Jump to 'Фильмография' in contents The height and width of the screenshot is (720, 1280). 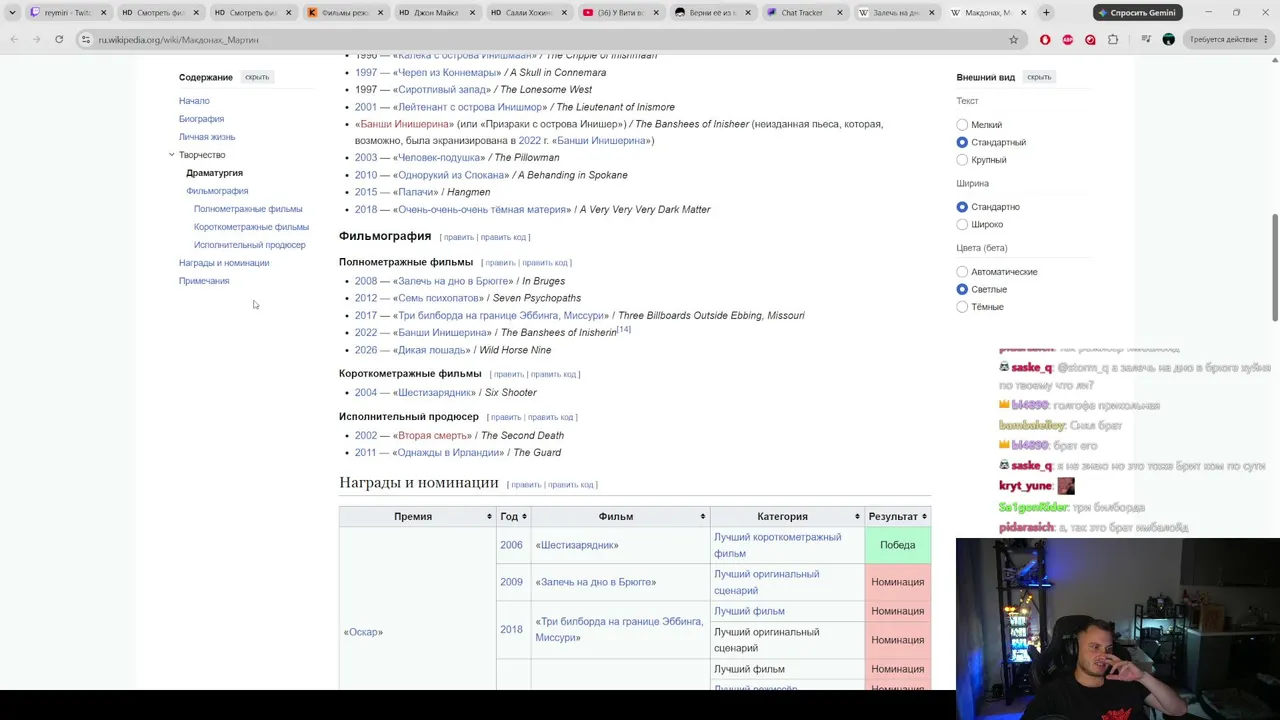pyautogui.click(x=217, y=191)
